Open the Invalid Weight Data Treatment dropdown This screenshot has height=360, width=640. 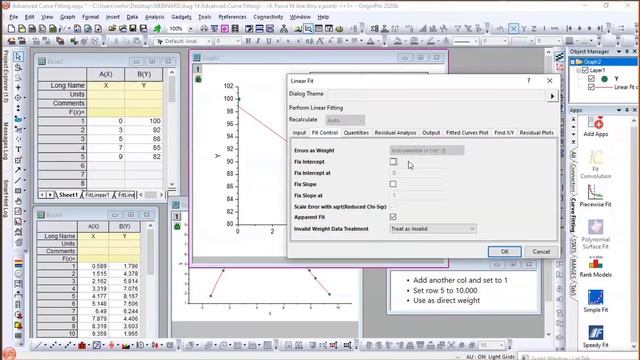pyautogui.click(x=433, y=229)
